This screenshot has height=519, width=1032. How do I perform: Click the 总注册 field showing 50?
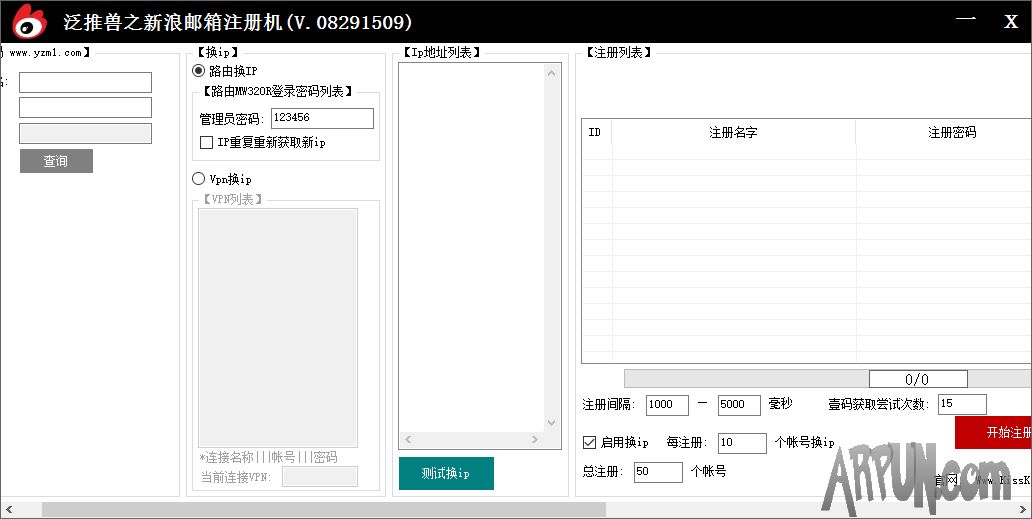point(658,471)
